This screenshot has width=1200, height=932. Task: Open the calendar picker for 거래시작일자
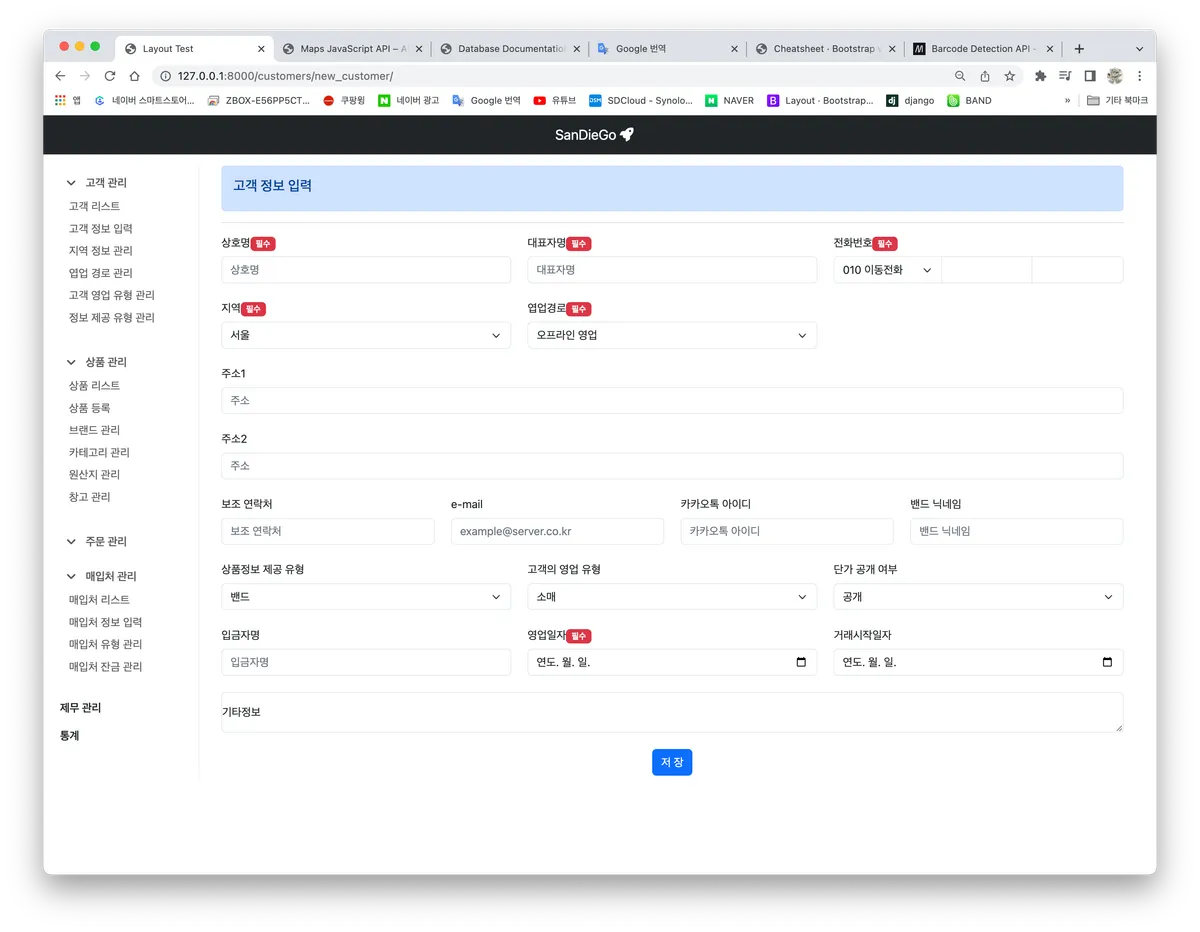pyautogui.click(x=1107, y=662)
